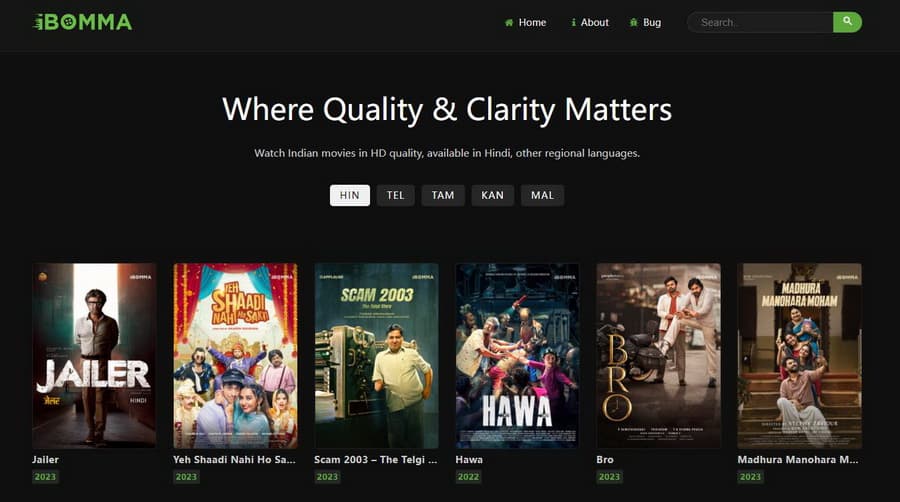Click the Madhura Manohara Moham title link
This screenshot has width=900, height=502.
click(798, 460)
